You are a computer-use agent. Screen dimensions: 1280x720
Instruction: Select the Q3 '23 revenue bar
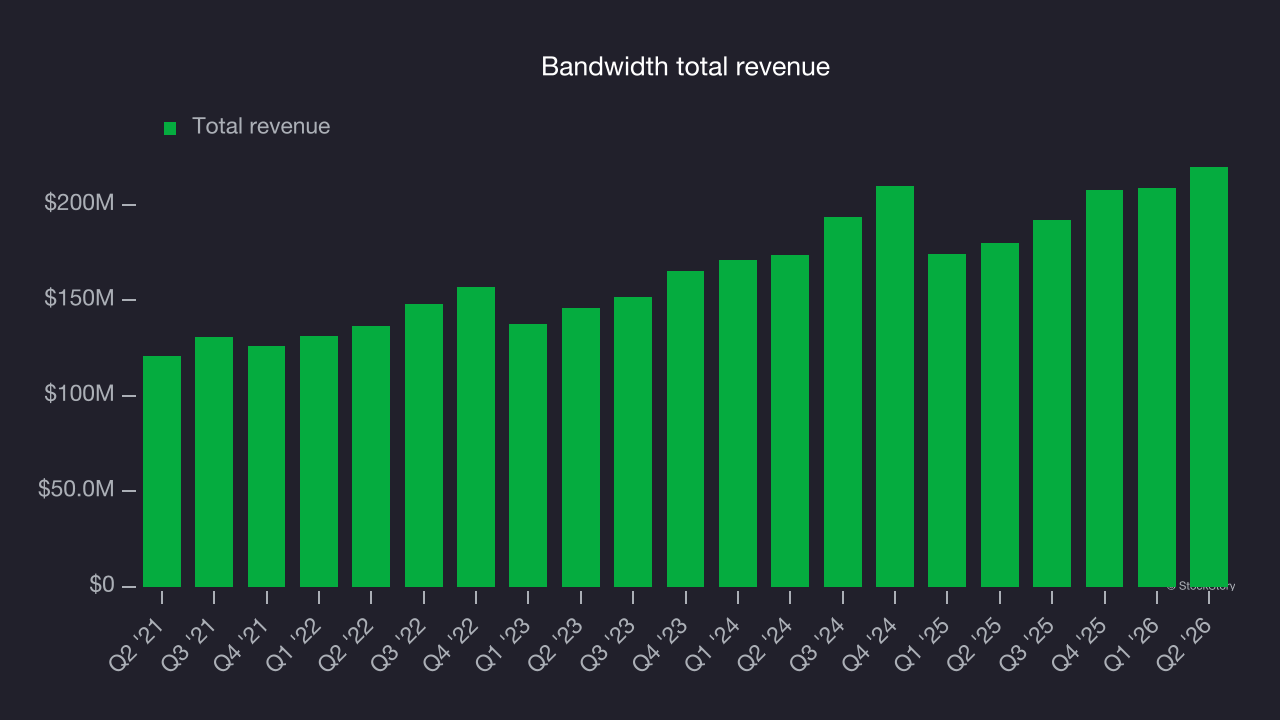click(x=633, y=442)
